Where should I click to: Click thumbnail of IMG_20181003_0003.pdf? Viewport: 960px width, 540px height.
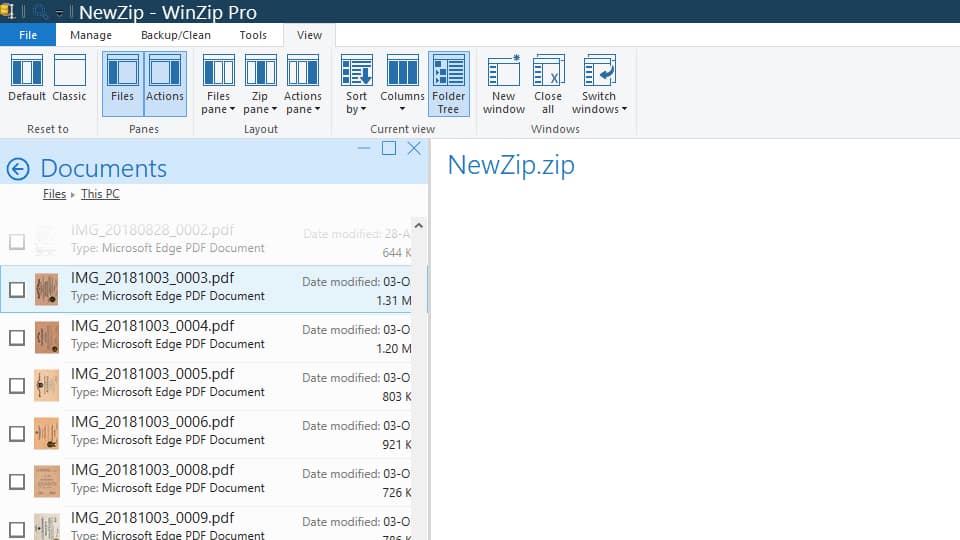click(47, 289)
